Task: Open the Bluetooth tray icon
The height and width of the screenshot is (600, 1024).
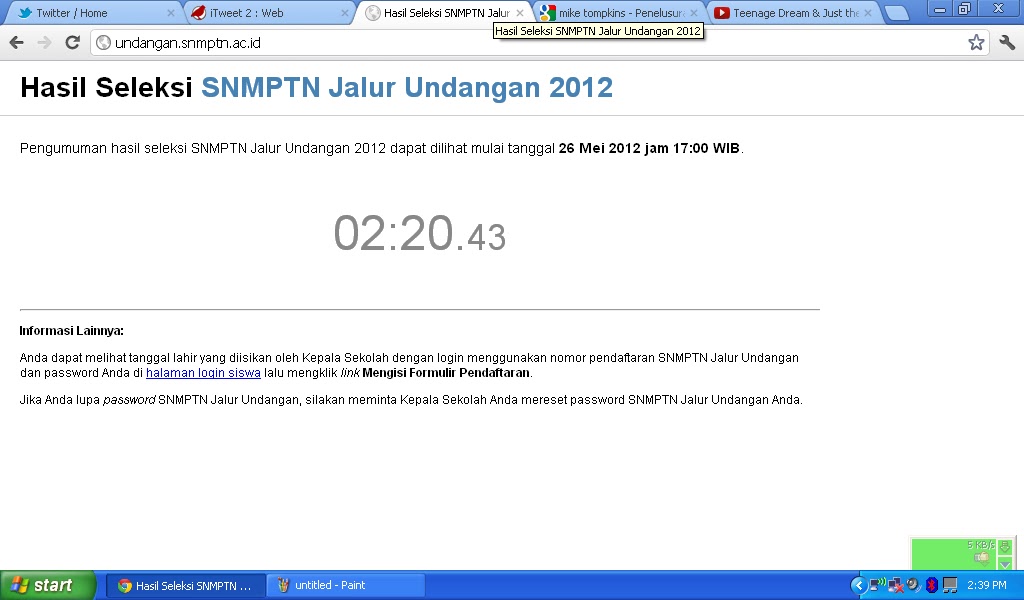Action: click(x=932, y=585)
